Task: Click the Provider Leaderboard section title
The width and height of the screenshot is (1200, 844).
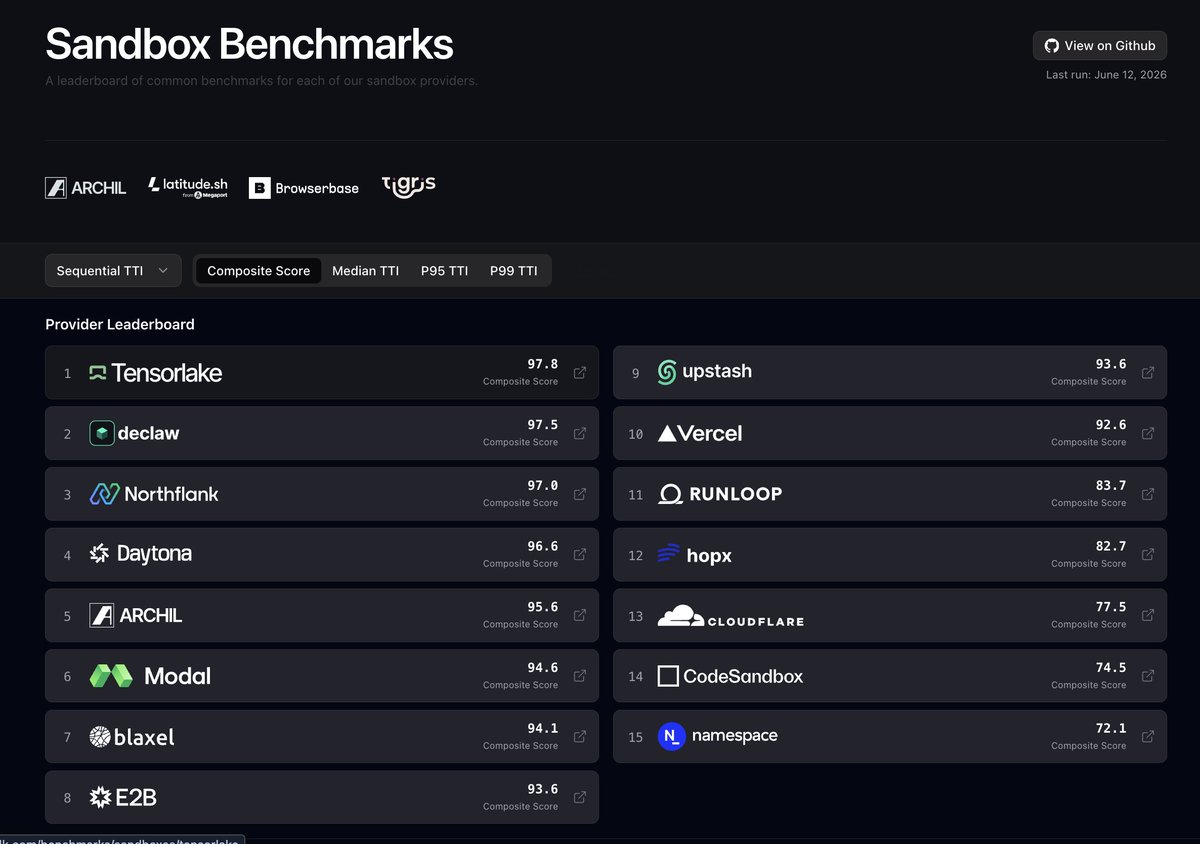Action: point(120,325)
